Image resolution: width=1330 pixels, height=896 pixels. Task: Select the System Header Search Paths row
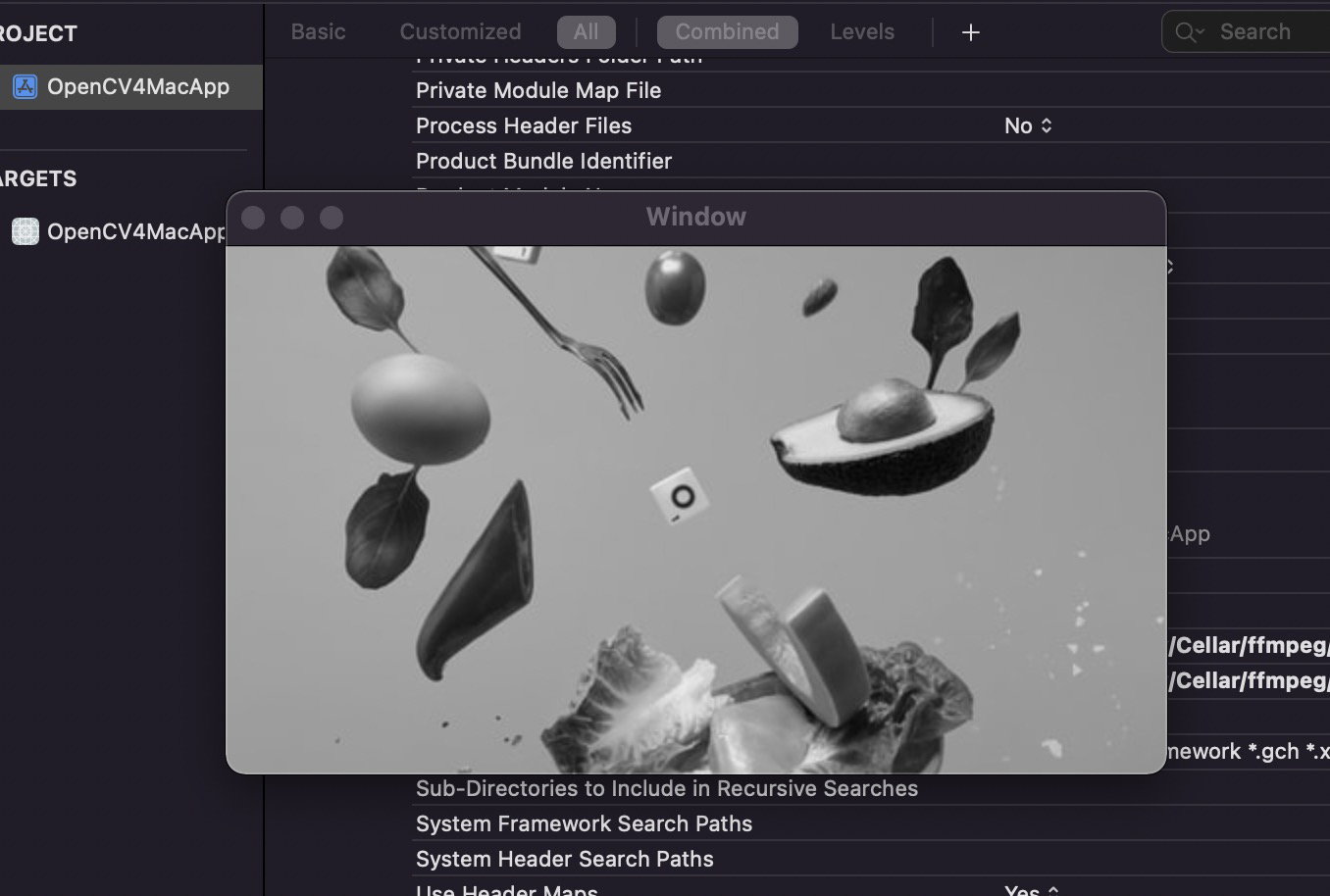pos(565,859)
